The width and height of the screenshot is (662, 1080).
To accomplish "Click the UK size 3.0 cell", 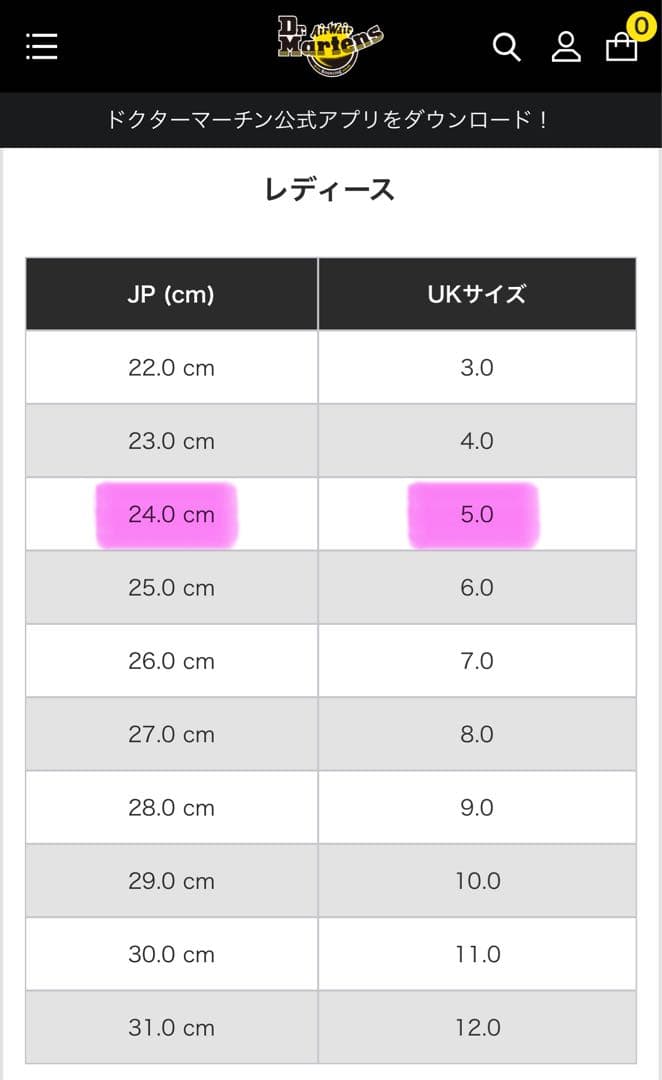I will [477, 367].
